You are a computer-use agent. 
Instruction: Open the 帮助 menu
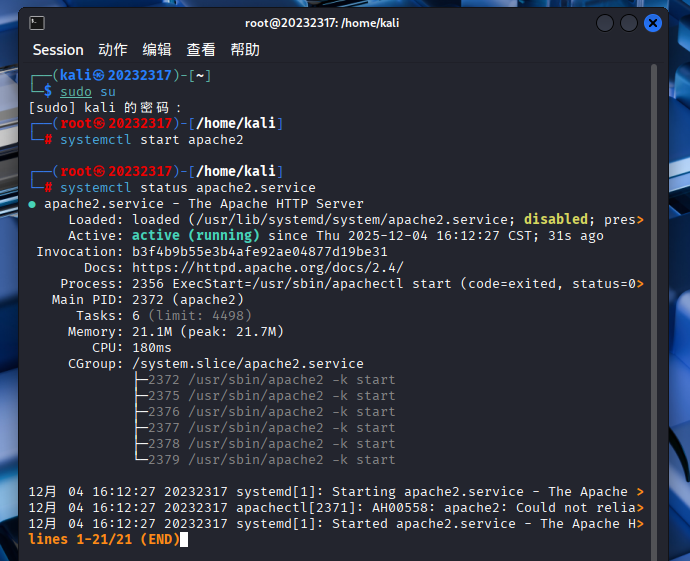click(x=245, y=50)
